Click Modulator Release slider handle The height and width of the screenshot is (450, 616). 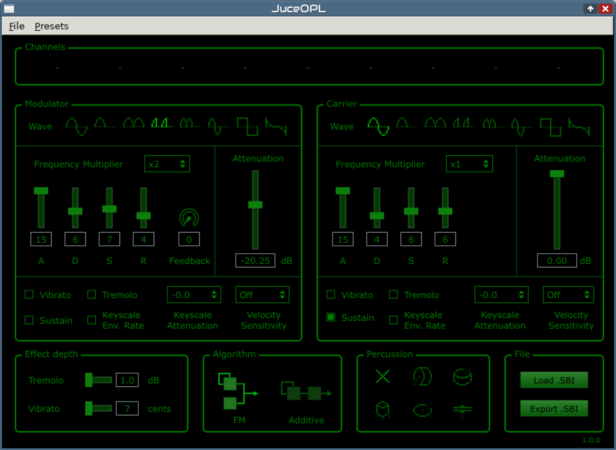144,216
